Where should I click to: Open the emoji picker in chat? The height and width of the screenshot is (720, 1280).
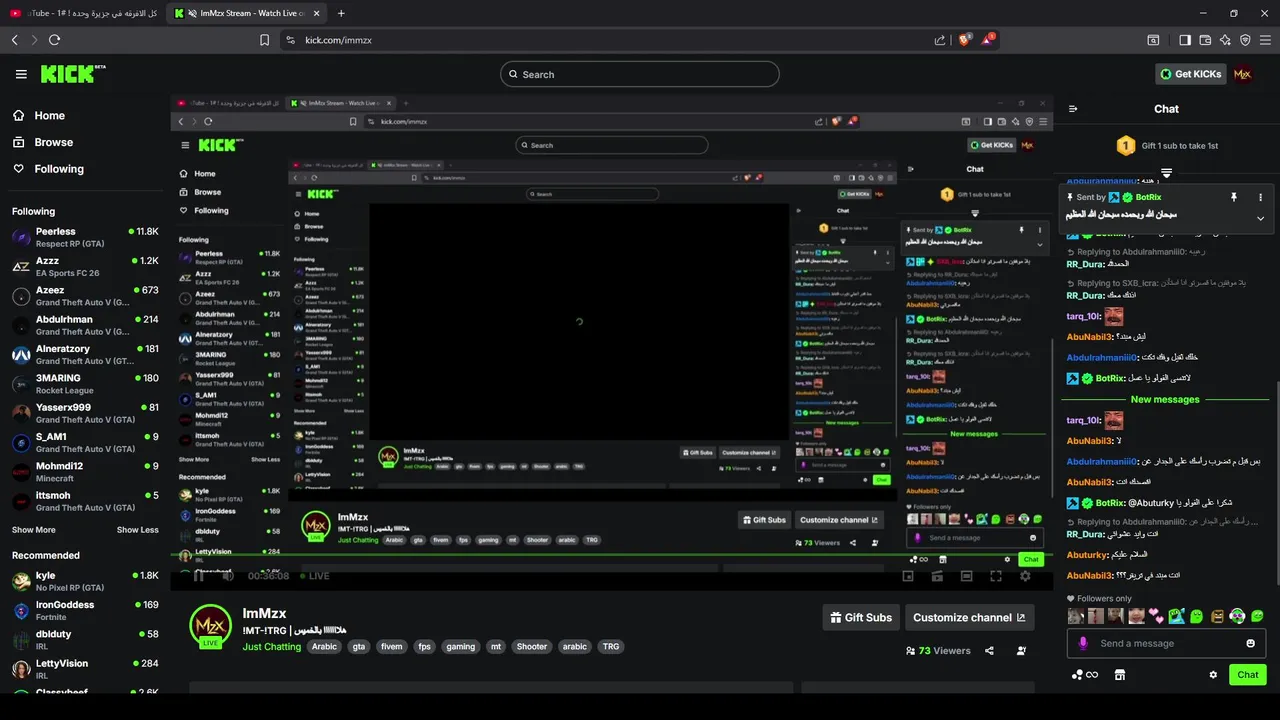point(1250,643)
